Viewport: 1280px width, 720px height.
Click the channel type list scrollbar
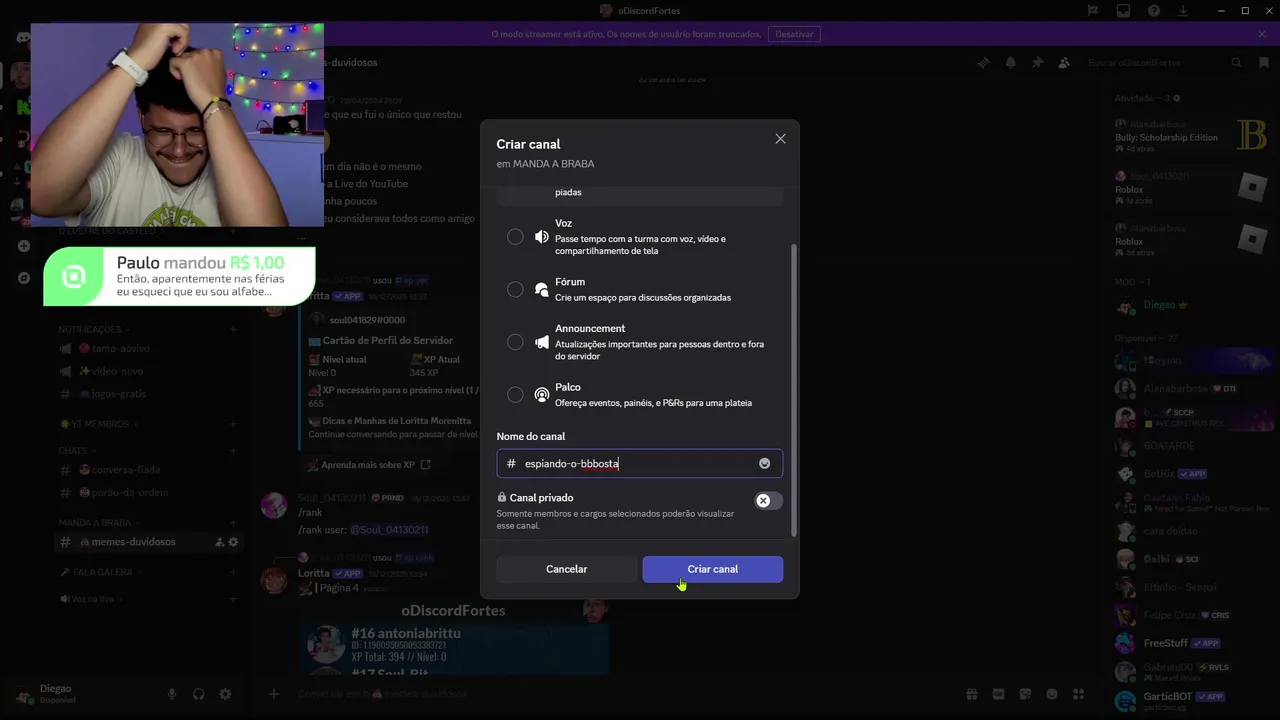pos(794,390)
